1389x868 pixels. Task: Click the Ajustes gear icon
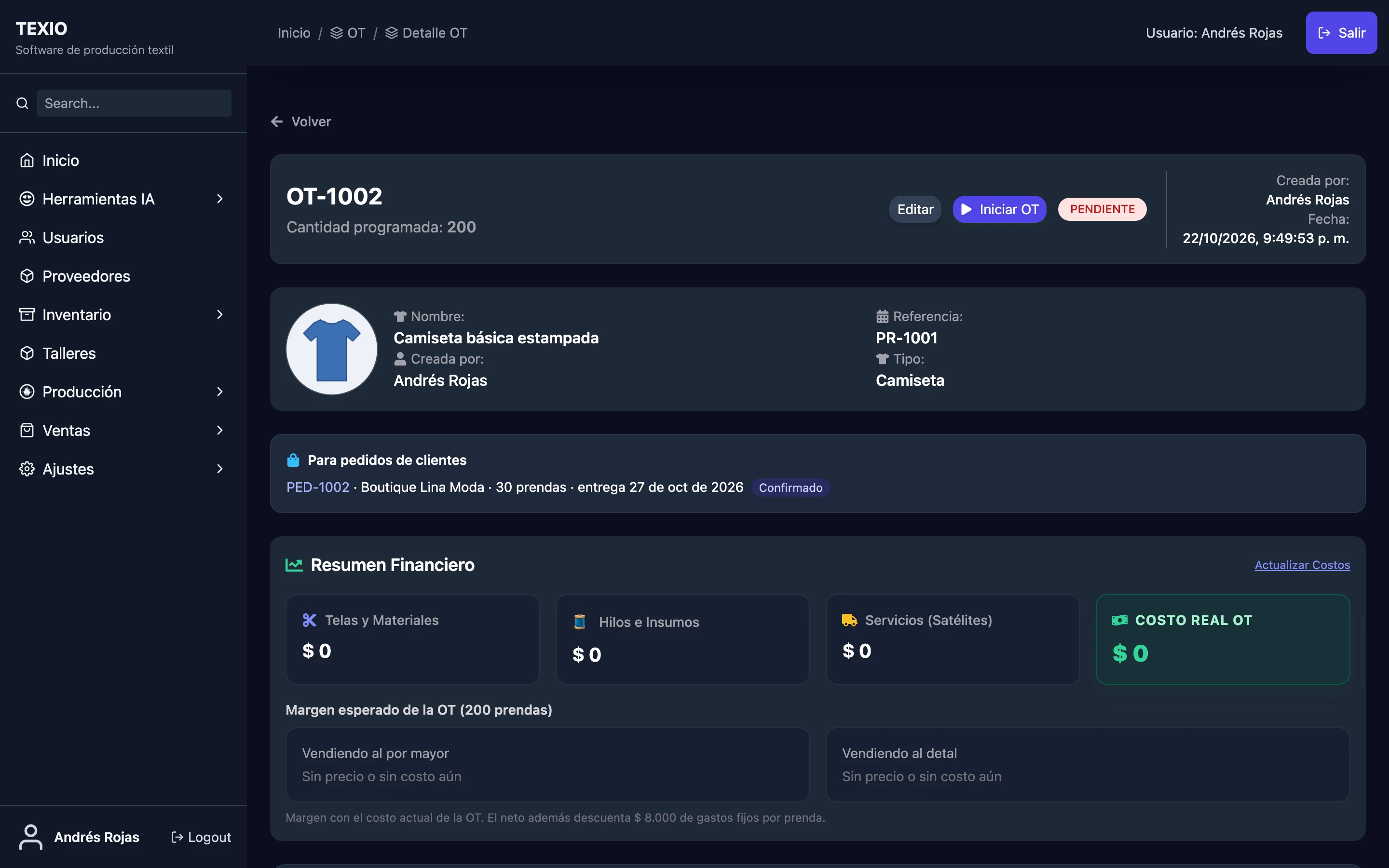pyautogui.click(x=27, y=468)
